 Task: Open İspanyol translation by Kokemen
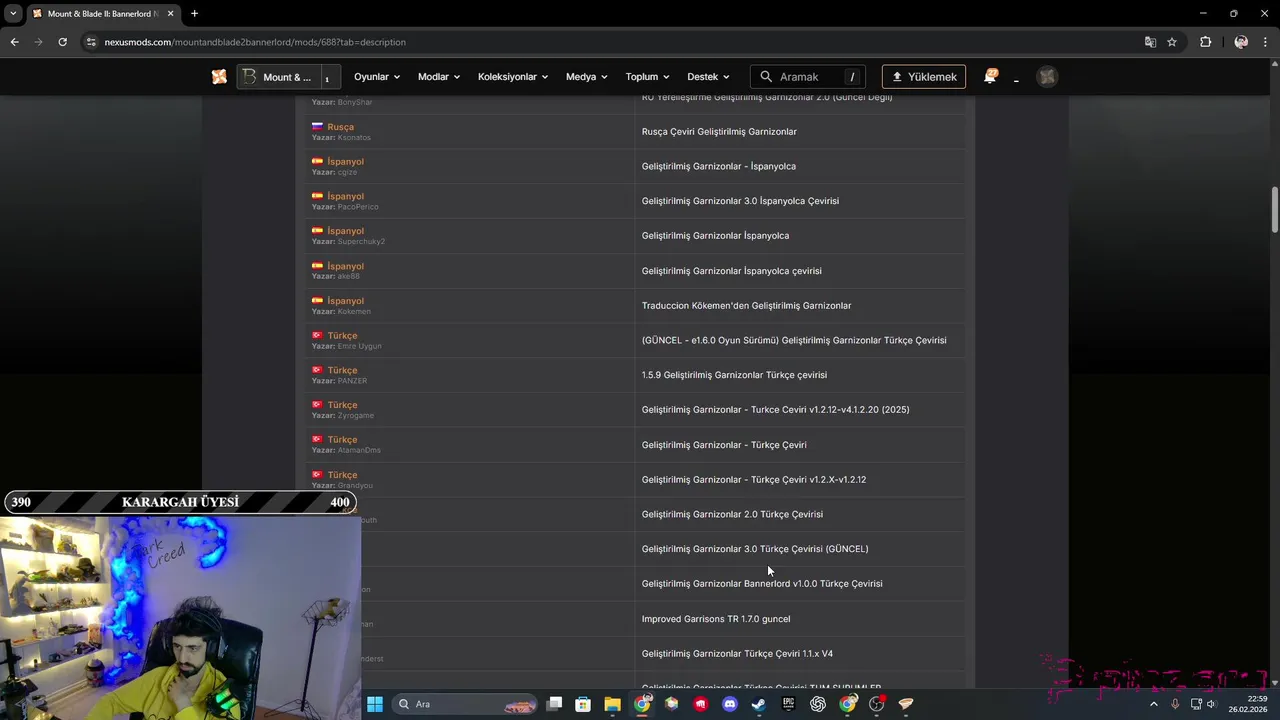(x=345, y=301)
